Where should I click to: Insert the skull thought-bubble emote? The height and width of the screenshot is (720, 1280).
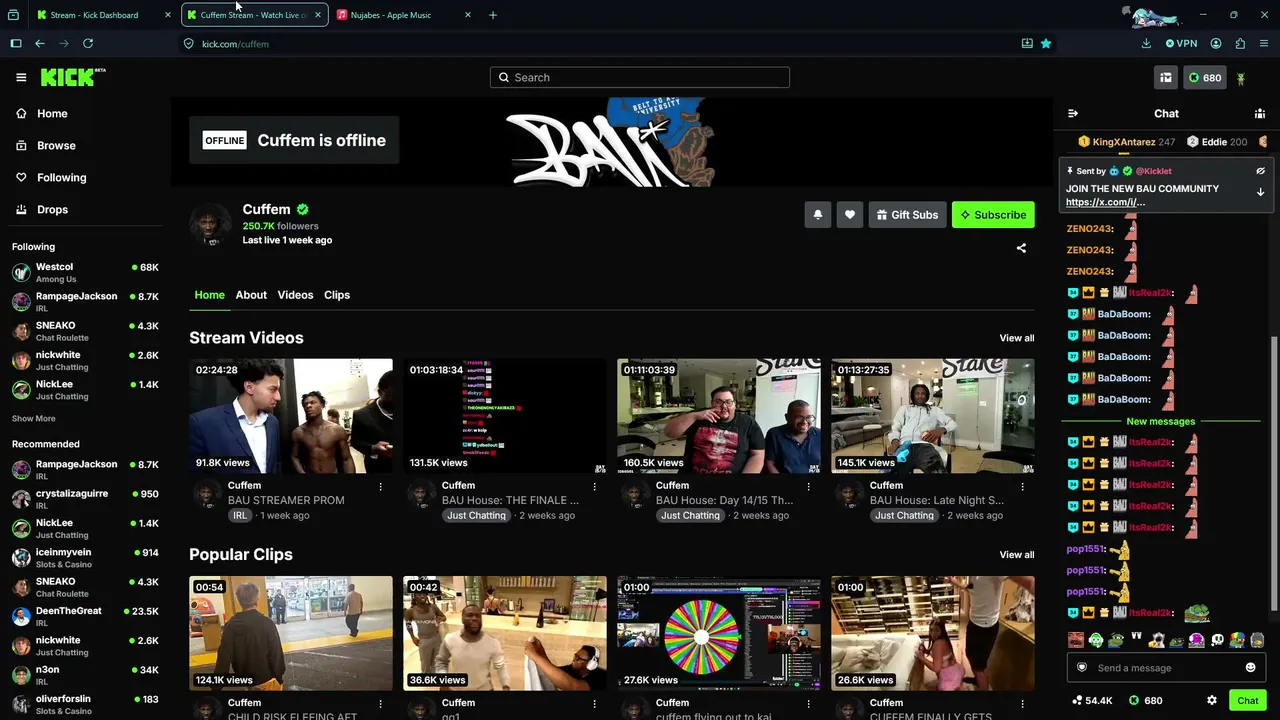pos(1217,640)
